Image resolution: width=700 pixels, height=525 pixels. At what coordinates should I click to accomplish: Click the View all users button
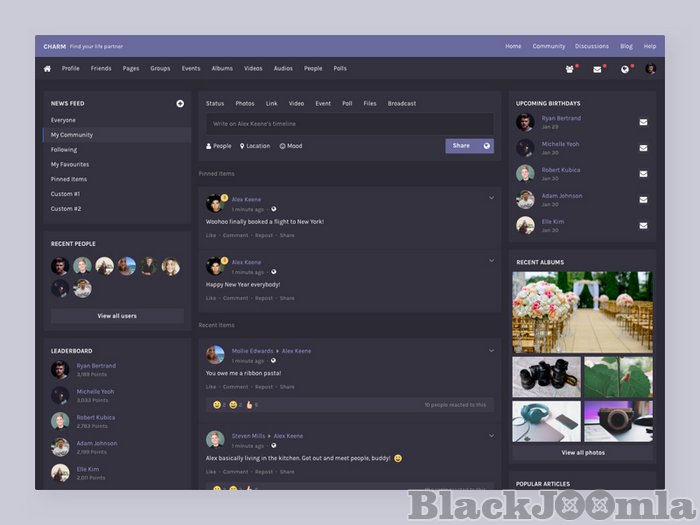click(x=117, y=316)
